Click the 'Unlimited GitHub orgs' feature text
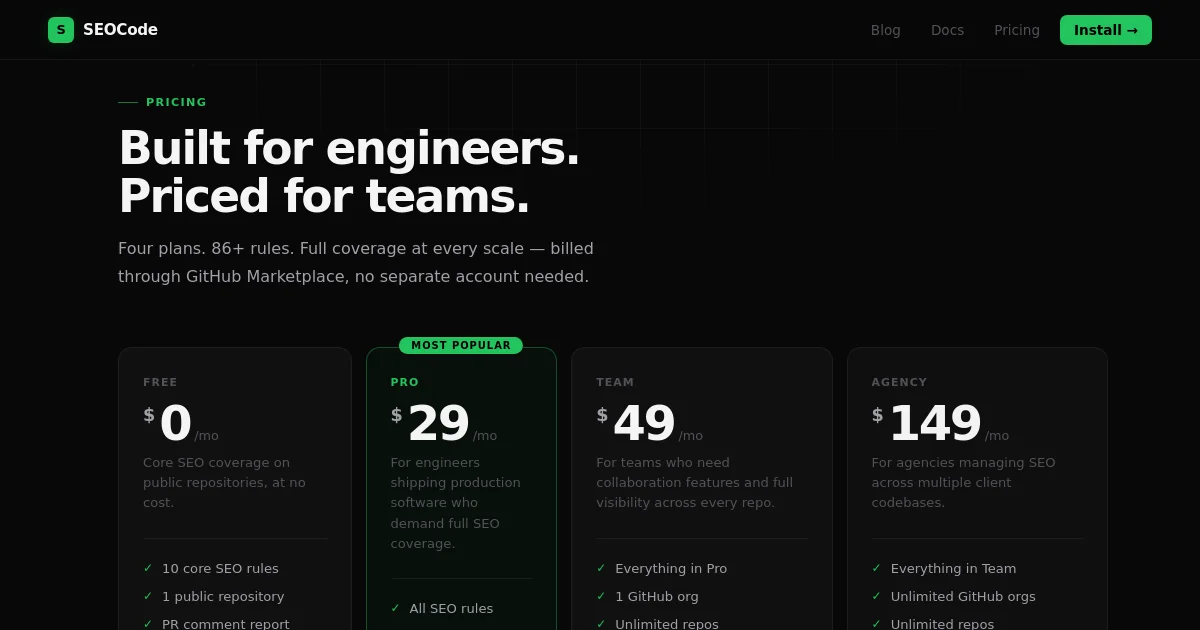1200x630 pixels. [963, 596]
